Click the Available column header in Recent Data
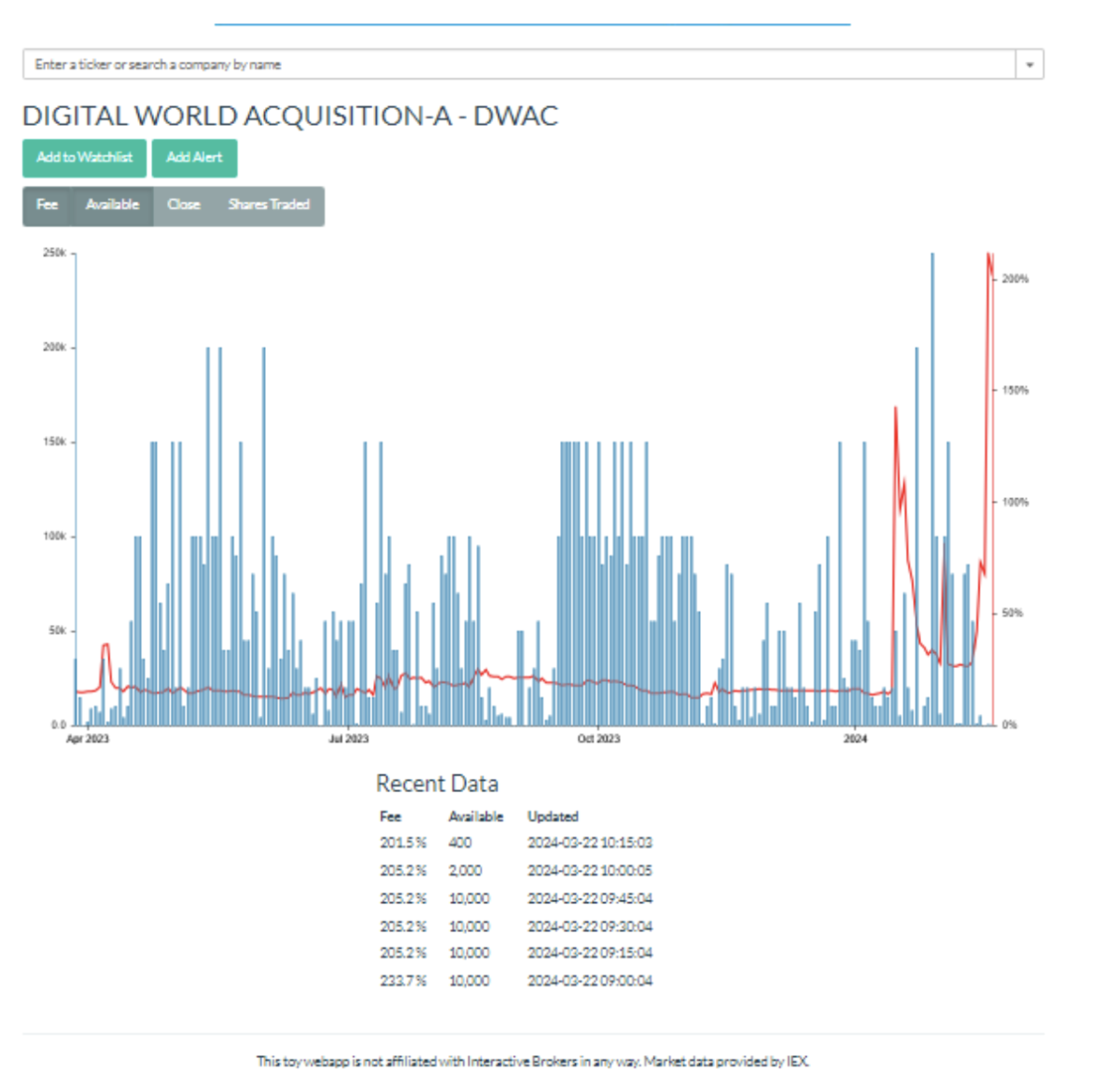The height and width of the screenshot is (1088, 1120). 475,816
